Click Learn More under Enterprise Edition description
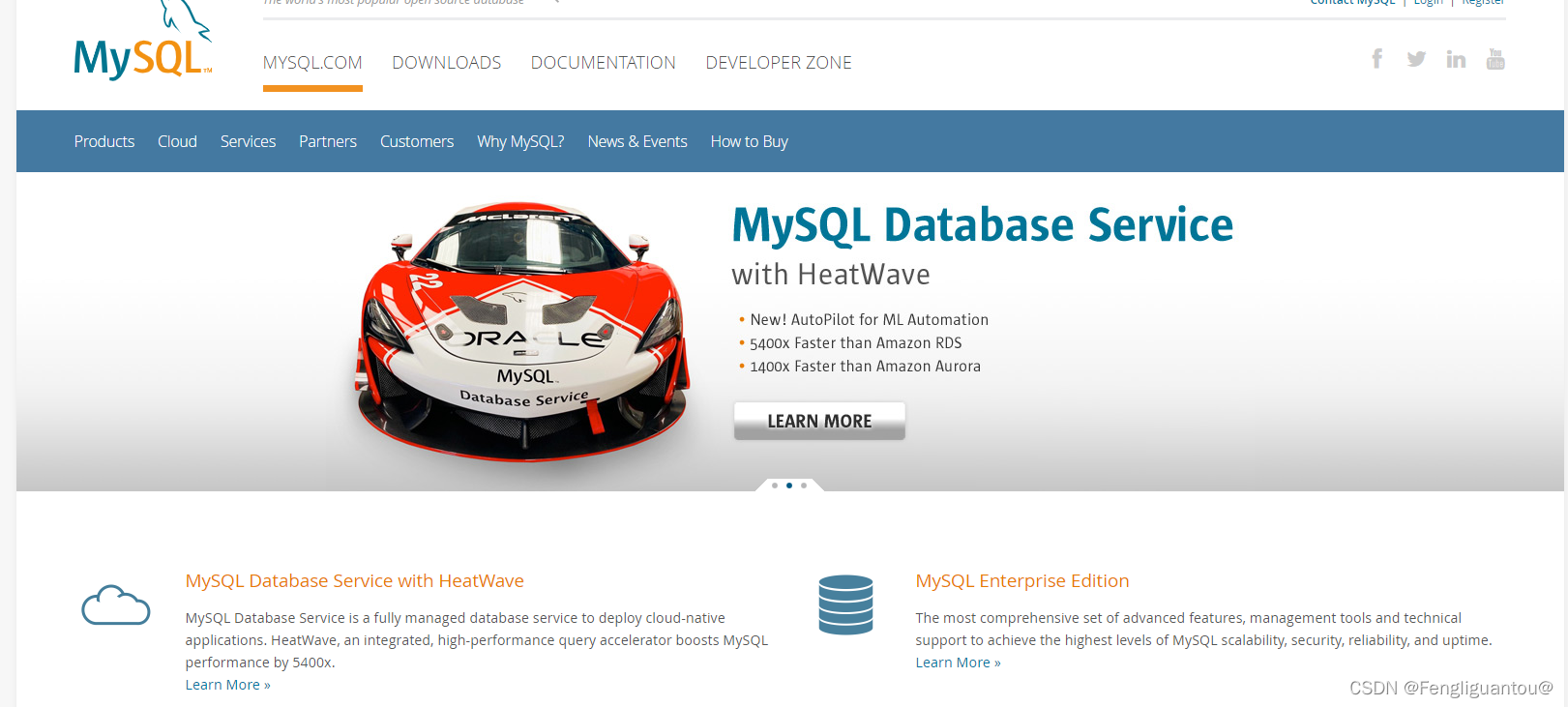 (x=959, y=663)
